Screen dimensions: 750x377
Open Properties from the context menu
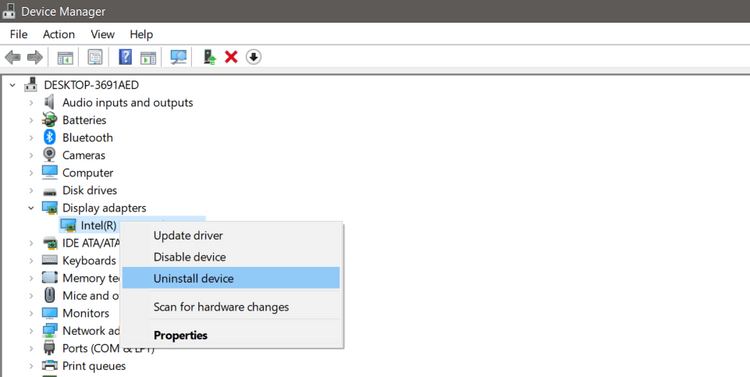231,335
